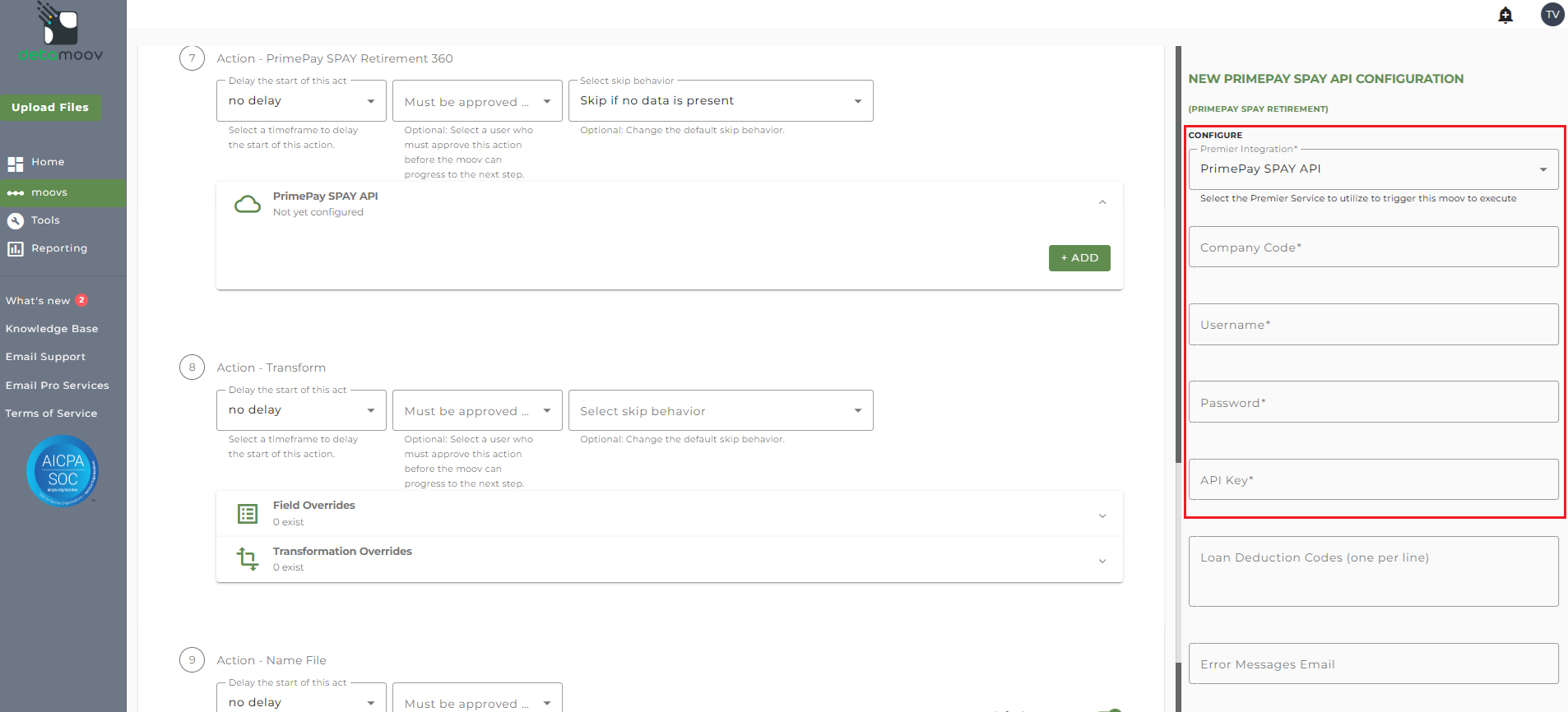Image resolution: width=1568 pixels, height=712 pixels.
Task: Open the Knowledge Base link
Action: pos(52,329)
